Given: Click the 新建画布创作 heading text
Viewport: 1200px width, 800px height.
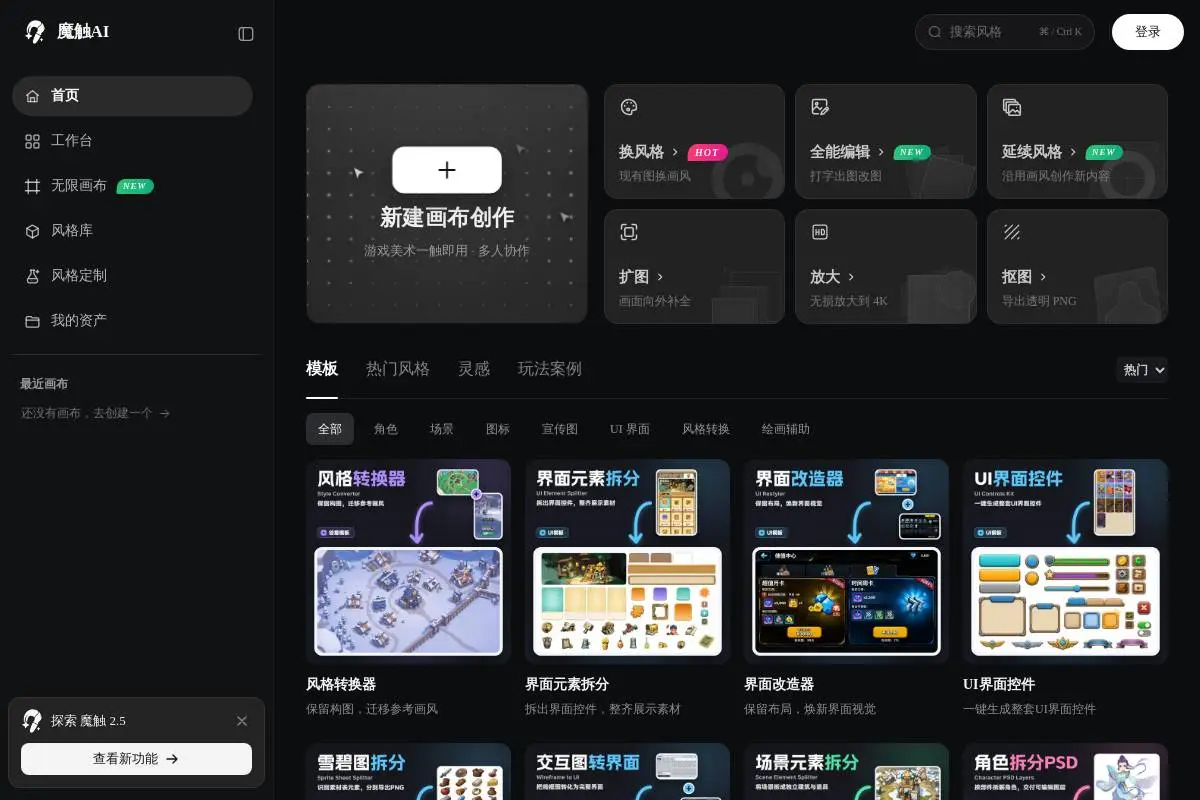Looking at the screenshot, I should point(447,218).
